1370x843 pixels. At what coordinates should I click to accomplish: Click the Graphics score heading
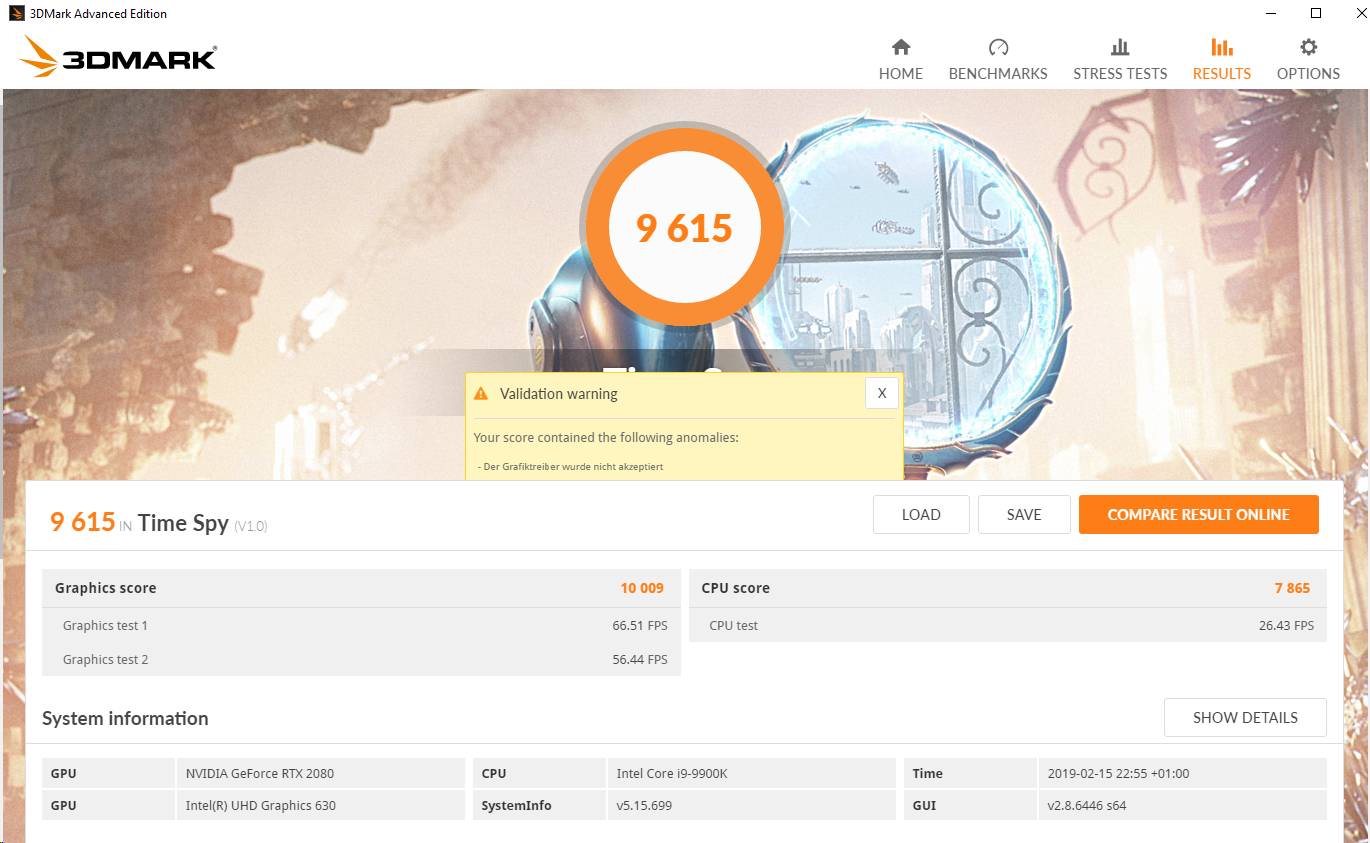pos(106,588)
